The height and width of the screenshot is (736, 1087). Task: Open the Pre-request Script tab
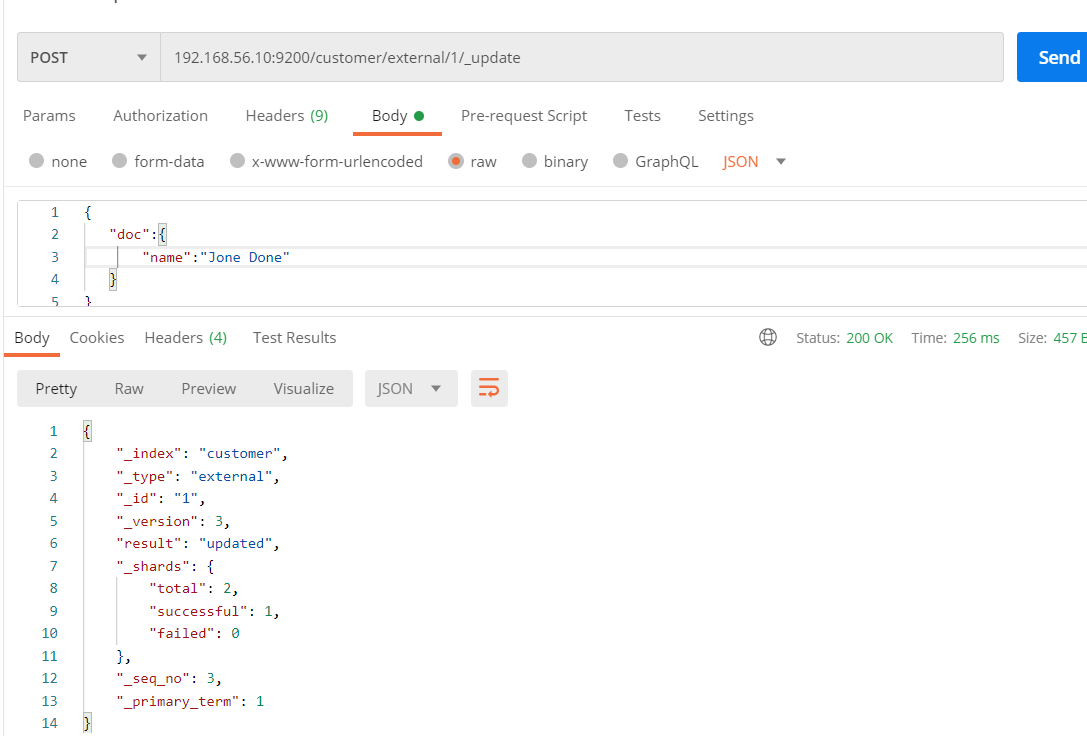tap(524, 116)
